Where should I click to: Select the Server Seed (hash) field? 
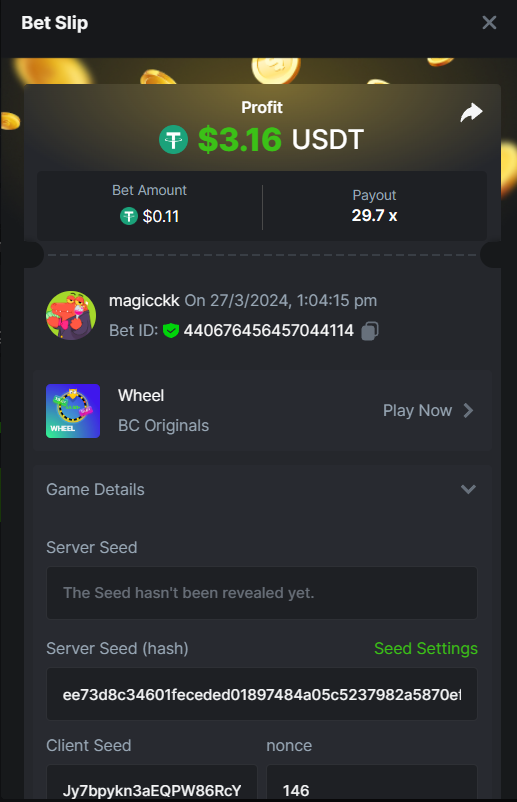262,694
